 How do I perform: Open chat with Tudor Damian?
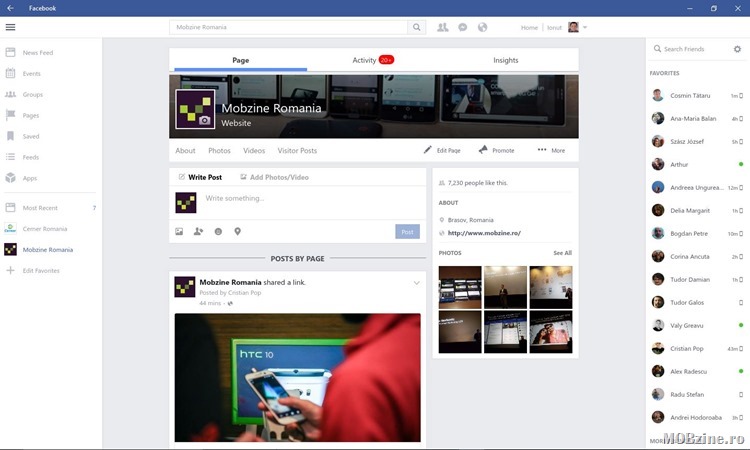[697, 279]
